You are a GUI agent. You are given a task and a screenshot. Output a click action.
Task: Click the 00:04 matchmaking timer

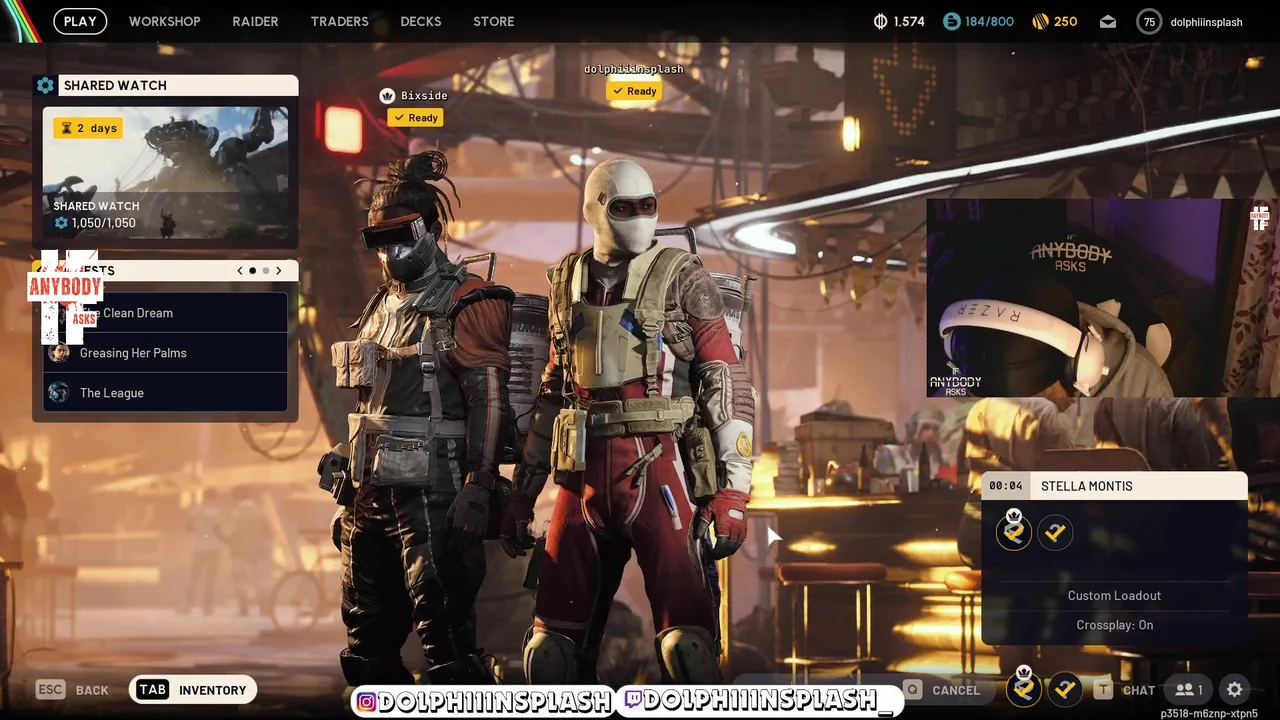pyautogui.click(x=1006, y=486)
